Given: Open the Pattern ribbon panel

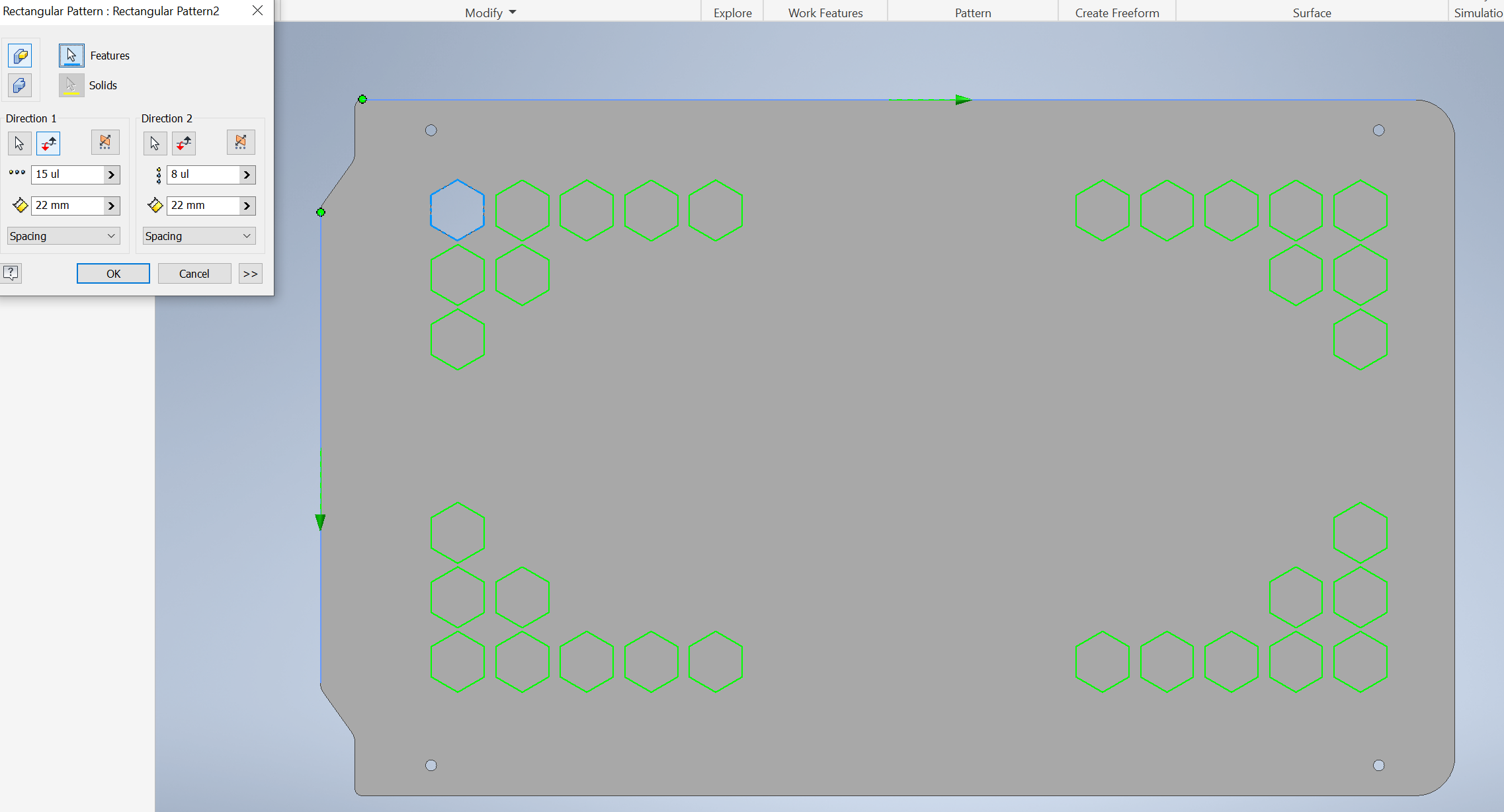Looking at the screenshot, I should point(972,12).
